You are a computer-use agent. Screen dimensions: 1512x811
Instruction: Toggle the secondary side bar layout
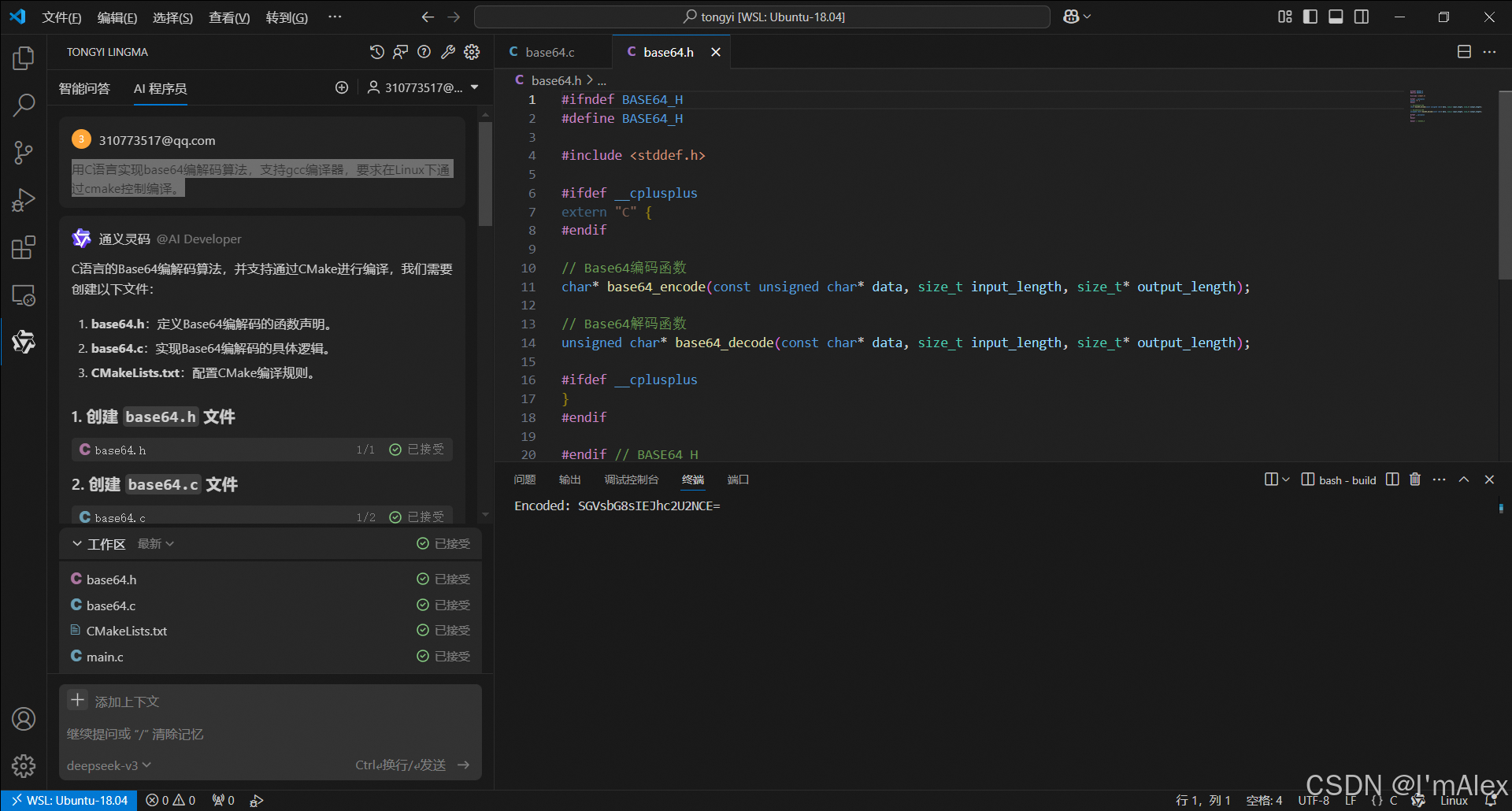pos(1362,17)
